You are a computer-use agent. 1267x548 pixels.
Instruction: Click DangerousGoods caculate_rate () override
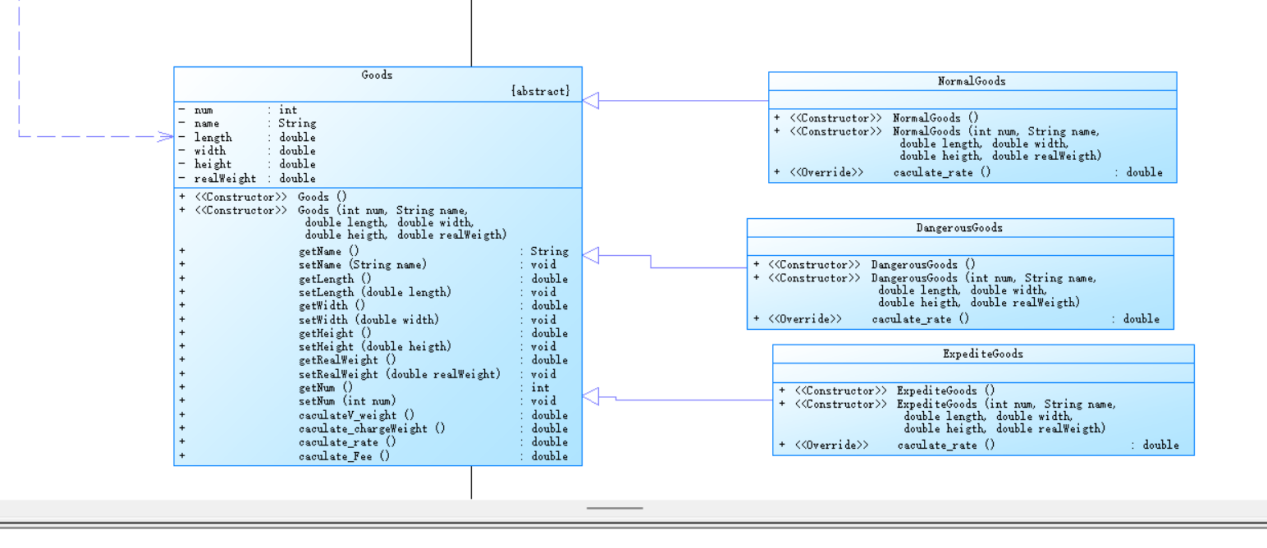pos(956,319)
